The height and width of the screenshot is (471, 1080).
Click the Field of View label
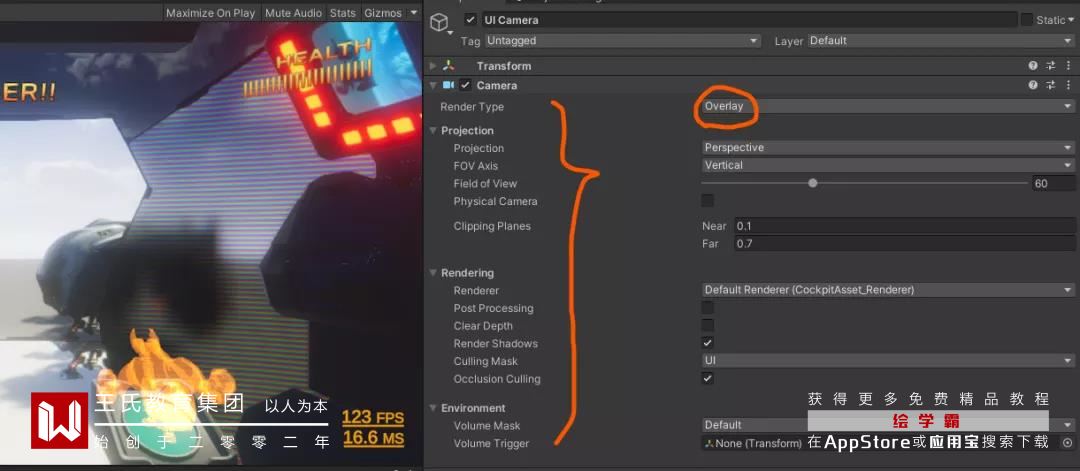pyautogui.click(x=485, y=183)
